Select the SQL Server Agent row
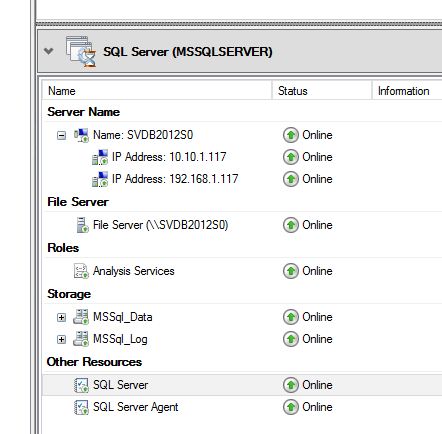The width and height of the screenshot is (442, 434). pos(136,407)
